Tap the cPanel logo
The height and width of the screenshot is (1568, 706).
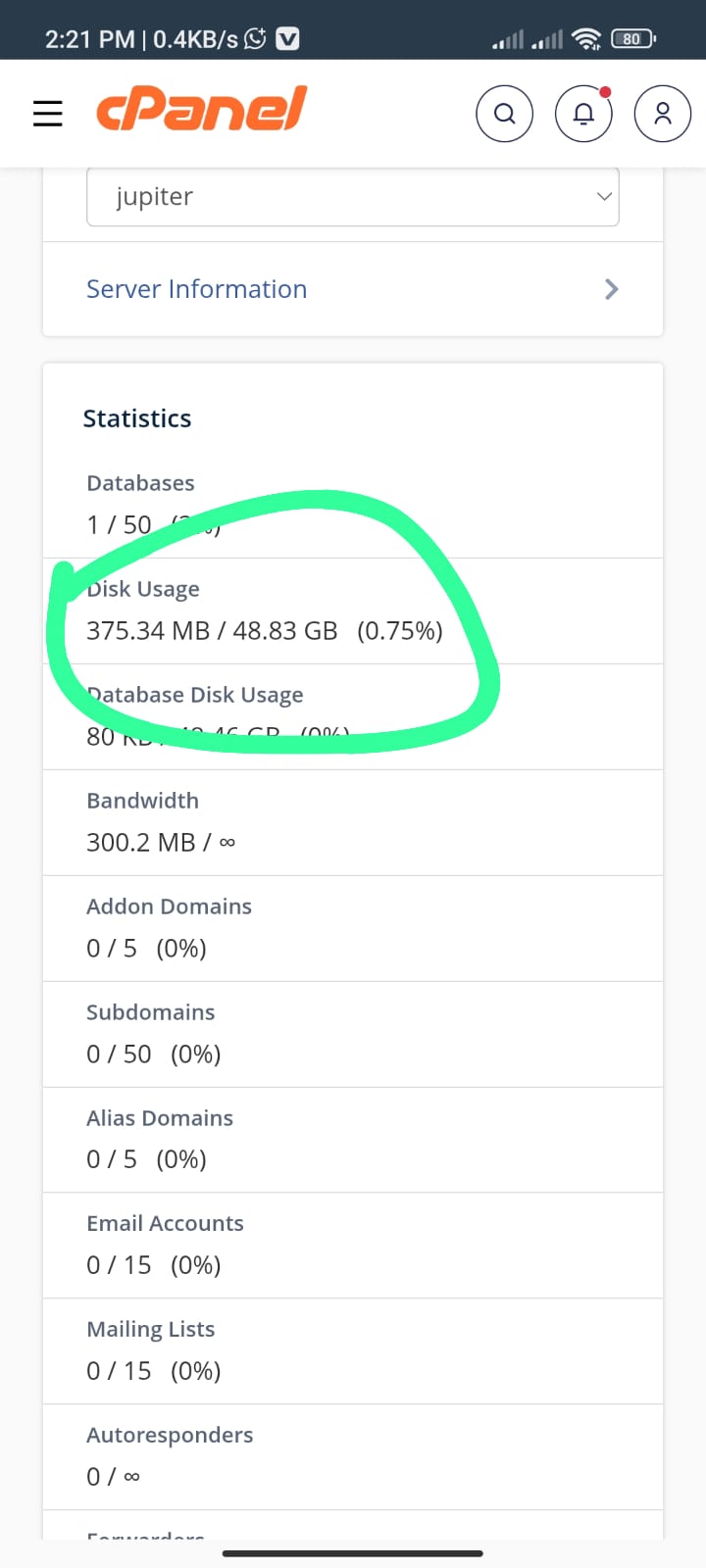[x=201, y=109]
